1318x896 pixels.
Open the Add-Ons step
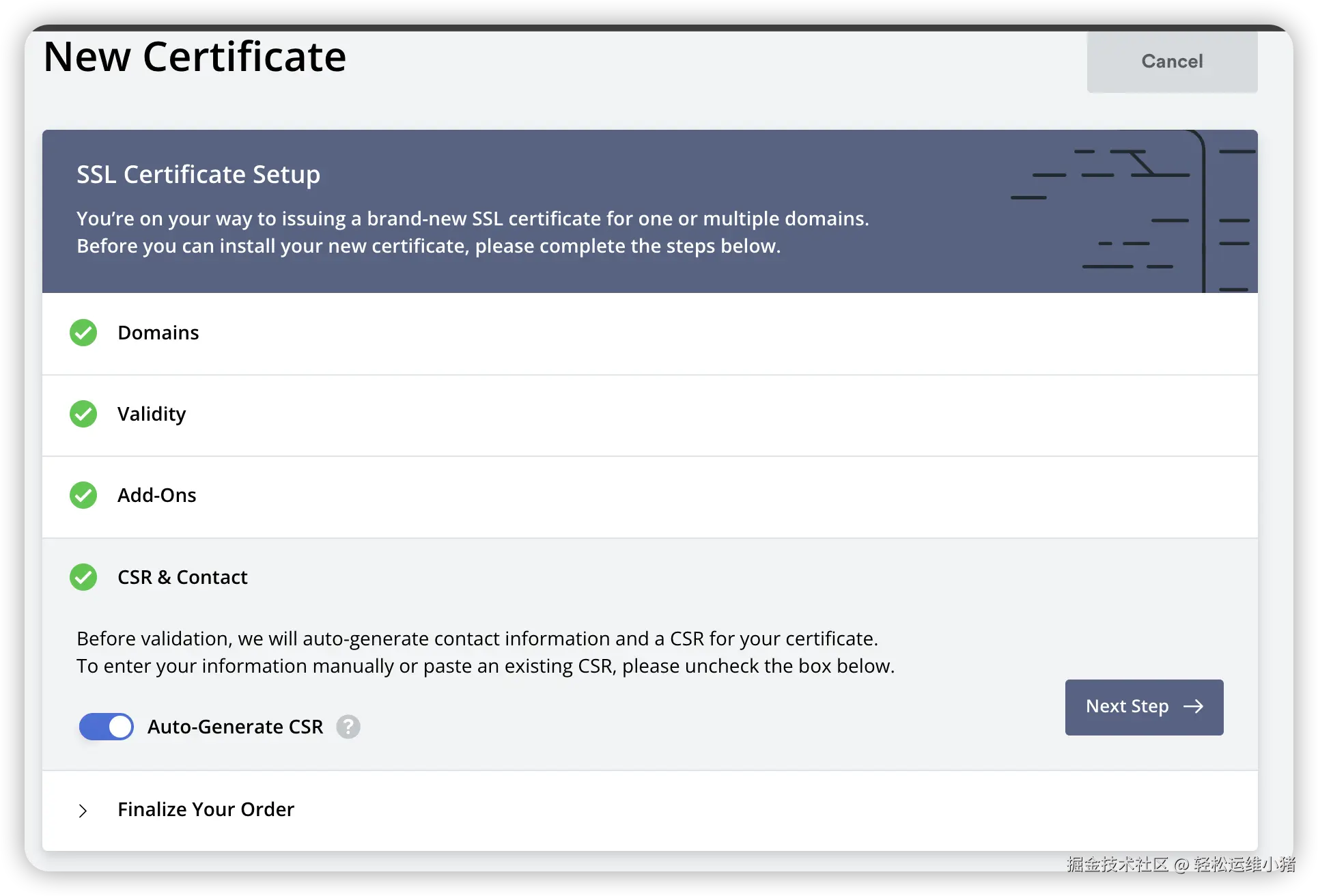pyautogui.click(x=157, y=495)
